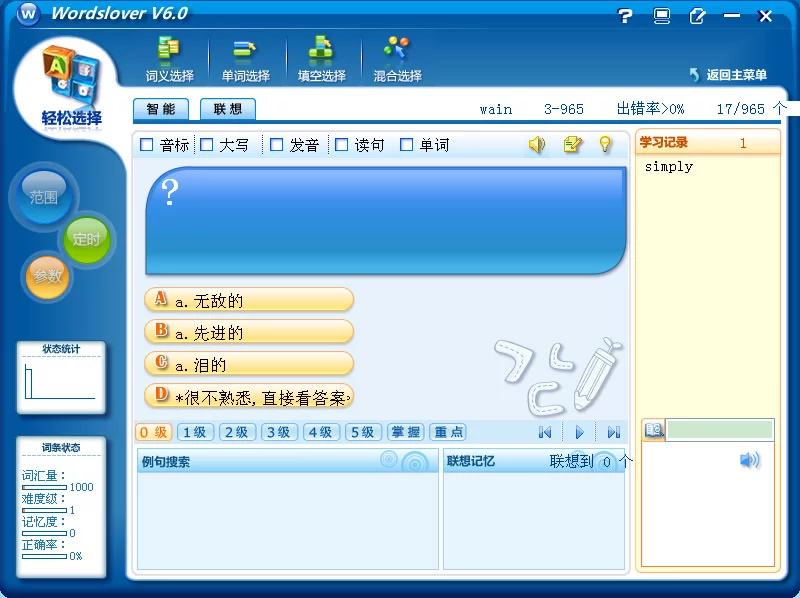
Task: Minimize the Wordslover window
Action: coord(731,16)
